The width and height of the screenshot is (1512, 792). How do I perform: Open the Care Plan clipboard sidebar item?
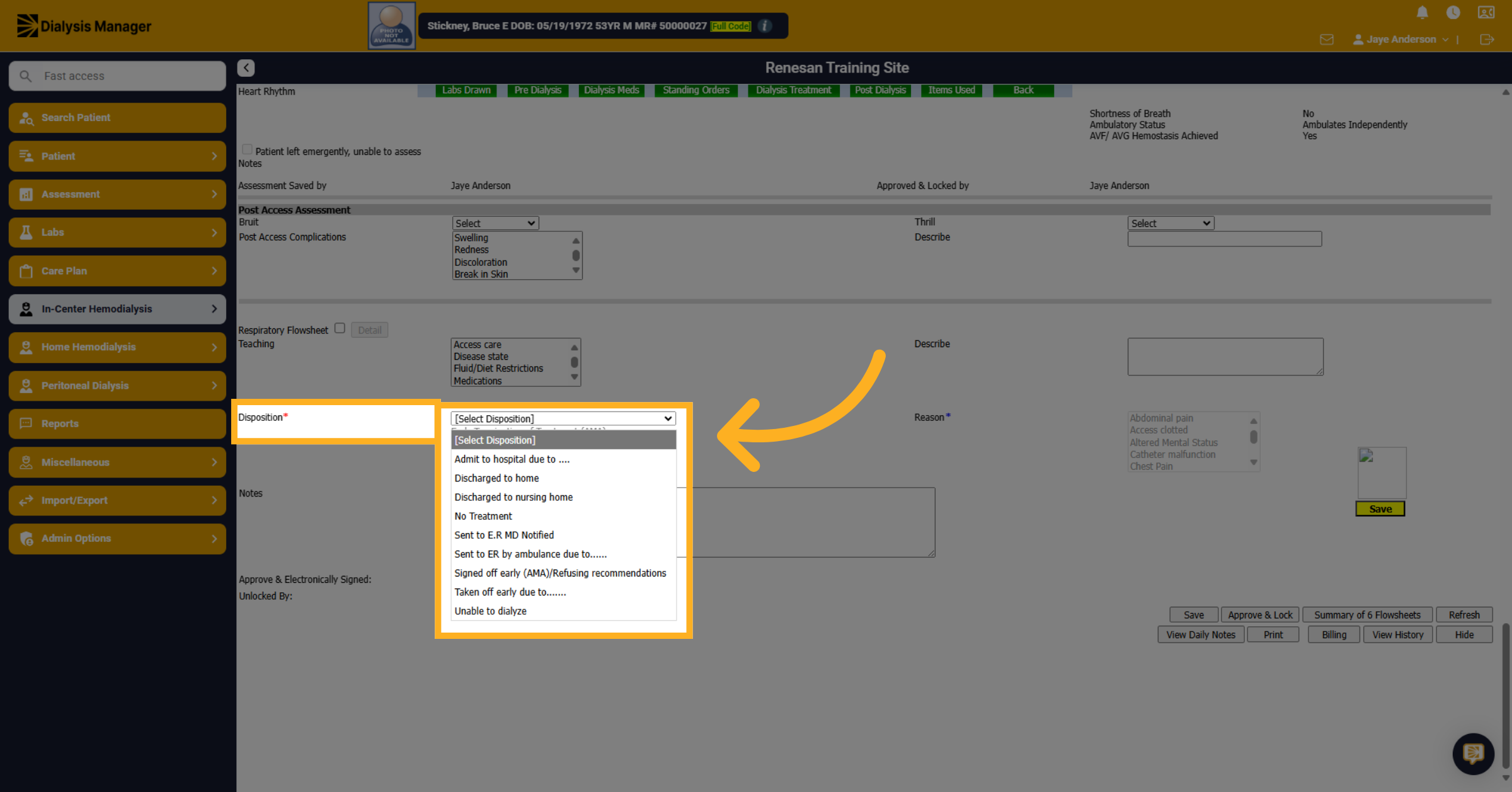click(x=117, y=271)
